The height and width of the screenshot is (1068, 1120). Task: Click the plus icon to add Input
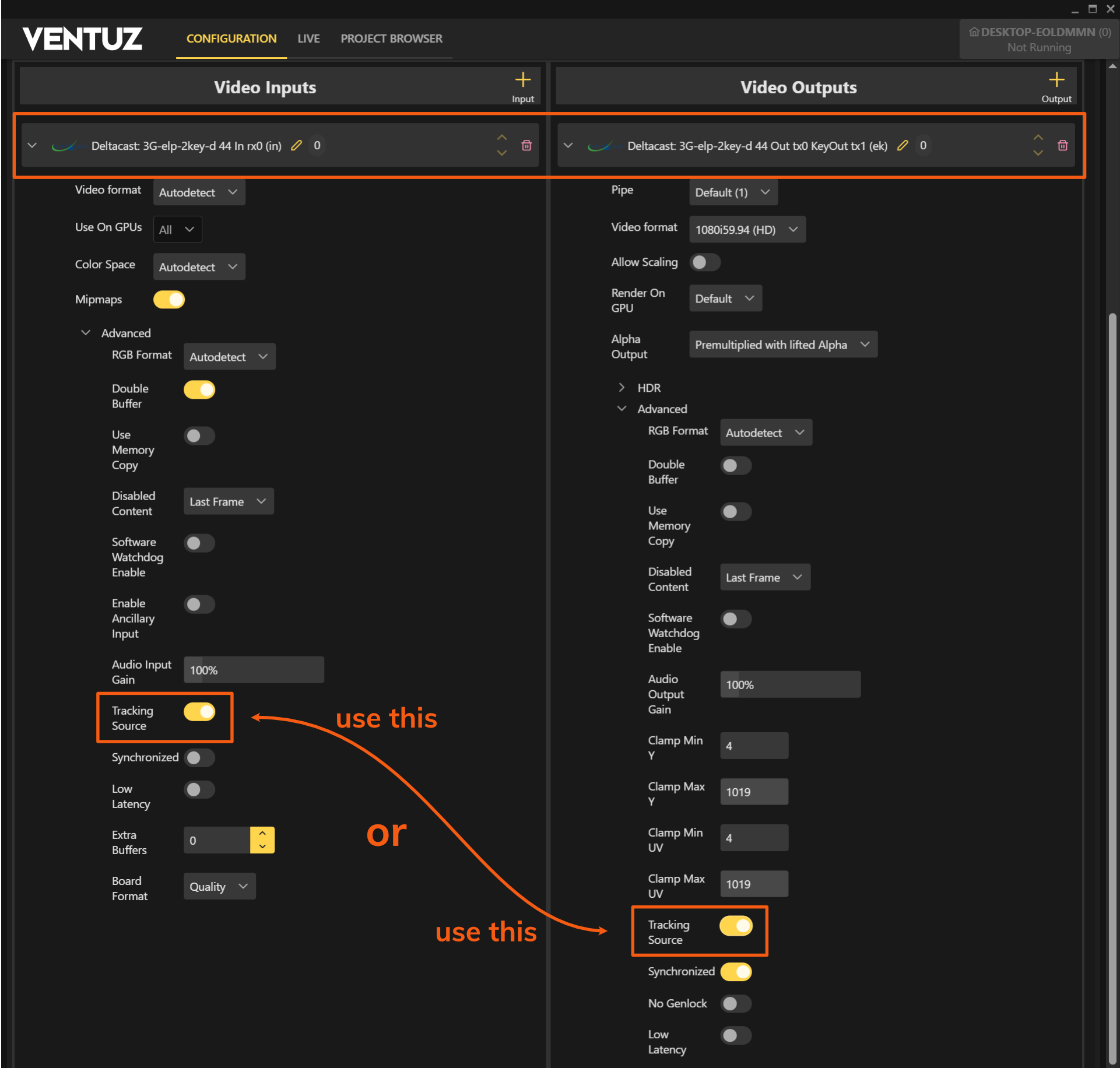pyautogui.click(x=522, y=80)
